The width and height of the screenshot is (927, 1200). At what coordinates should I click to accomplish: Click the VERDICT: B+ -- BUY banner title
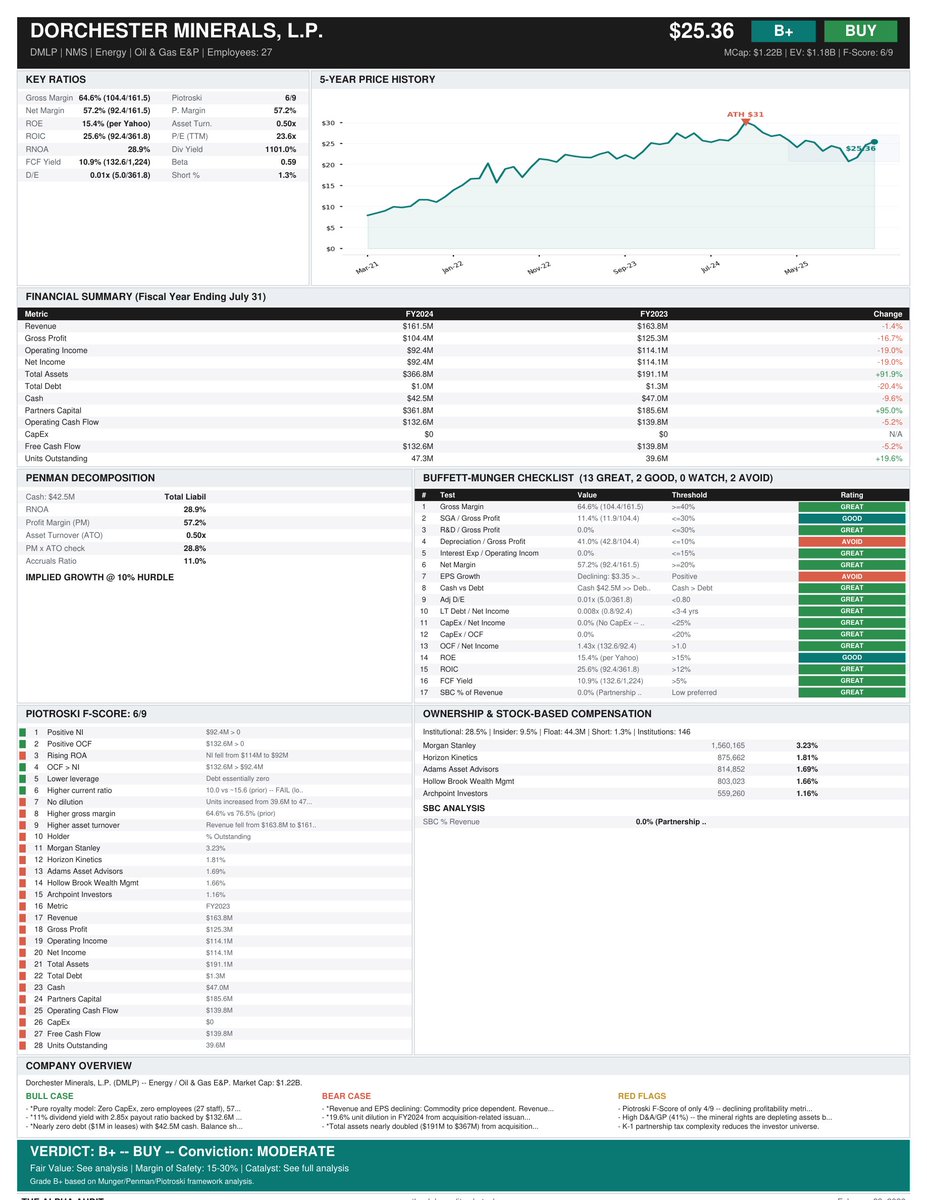pos(182,1150)
